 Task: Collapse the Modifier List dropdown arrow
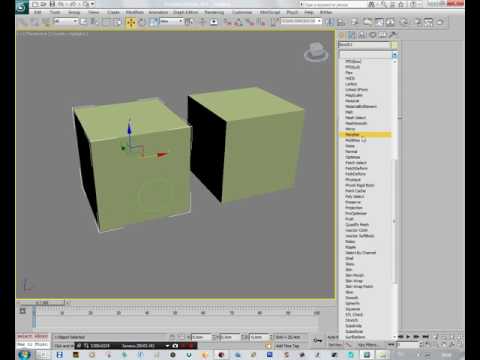(x=395, y=54)
